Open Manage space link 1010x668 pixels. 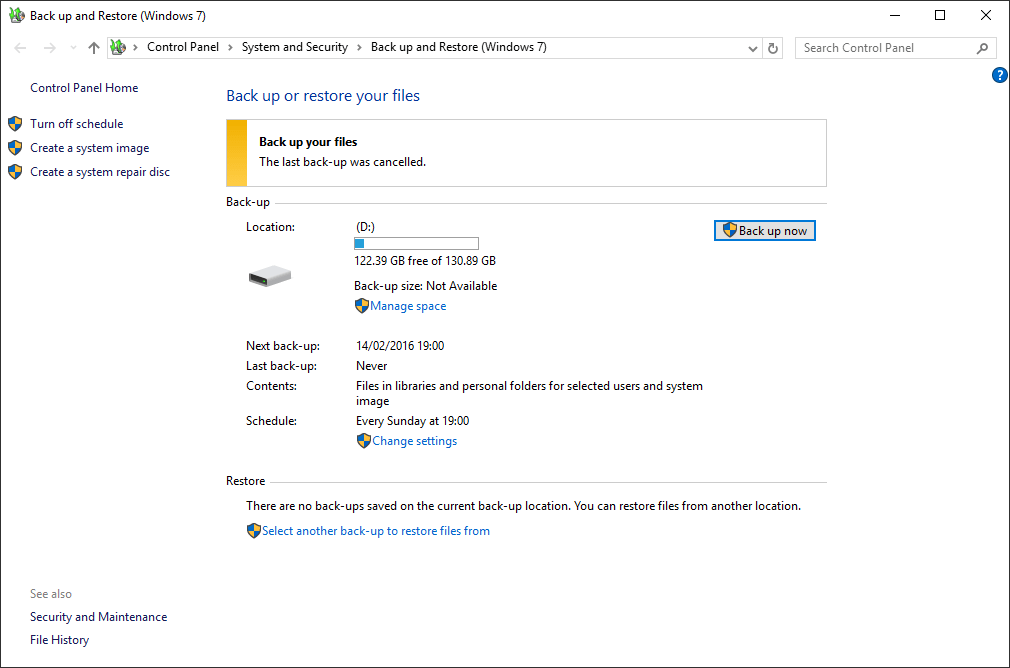pos(408,306)
